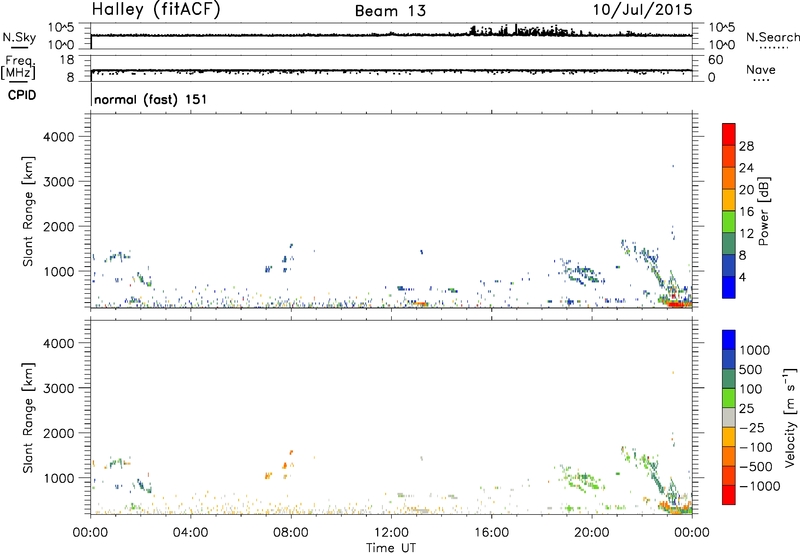Click the '60' tick on Nave axis
The width and height of the screenshot is (800, 554).
[x=716, y=60]
